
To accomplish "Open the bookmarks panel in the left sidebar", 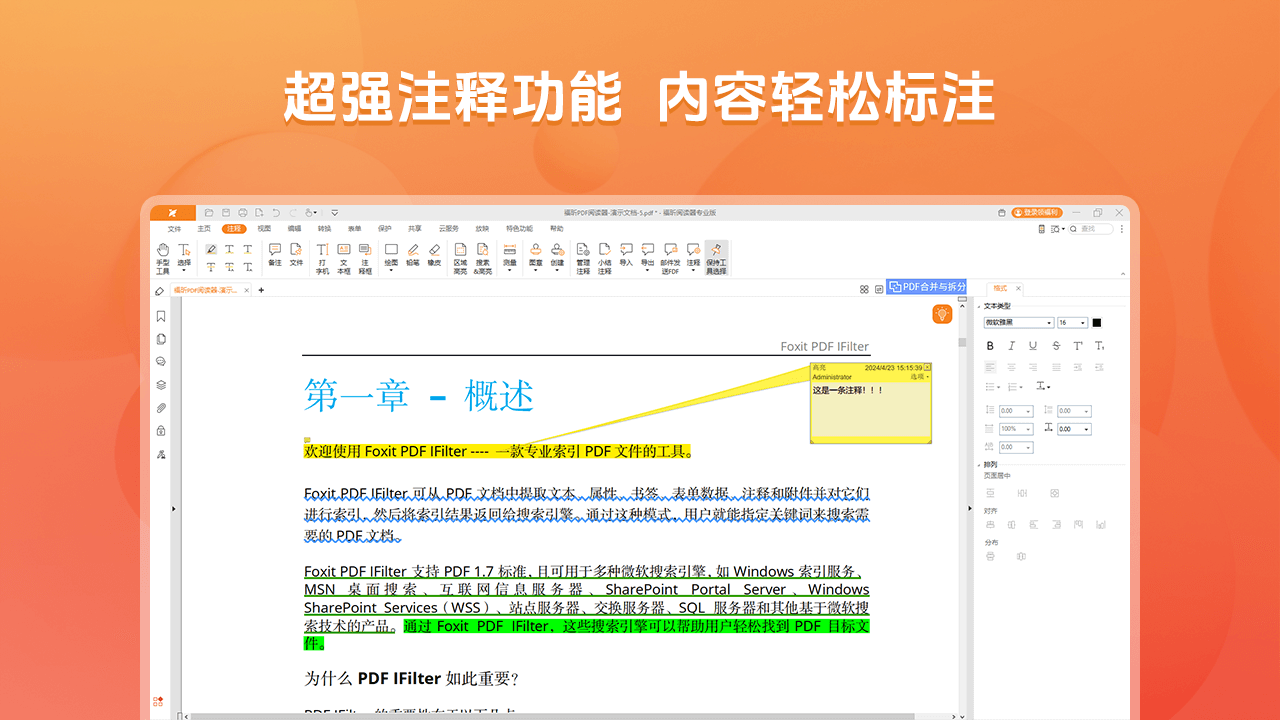I will [161, 317].
